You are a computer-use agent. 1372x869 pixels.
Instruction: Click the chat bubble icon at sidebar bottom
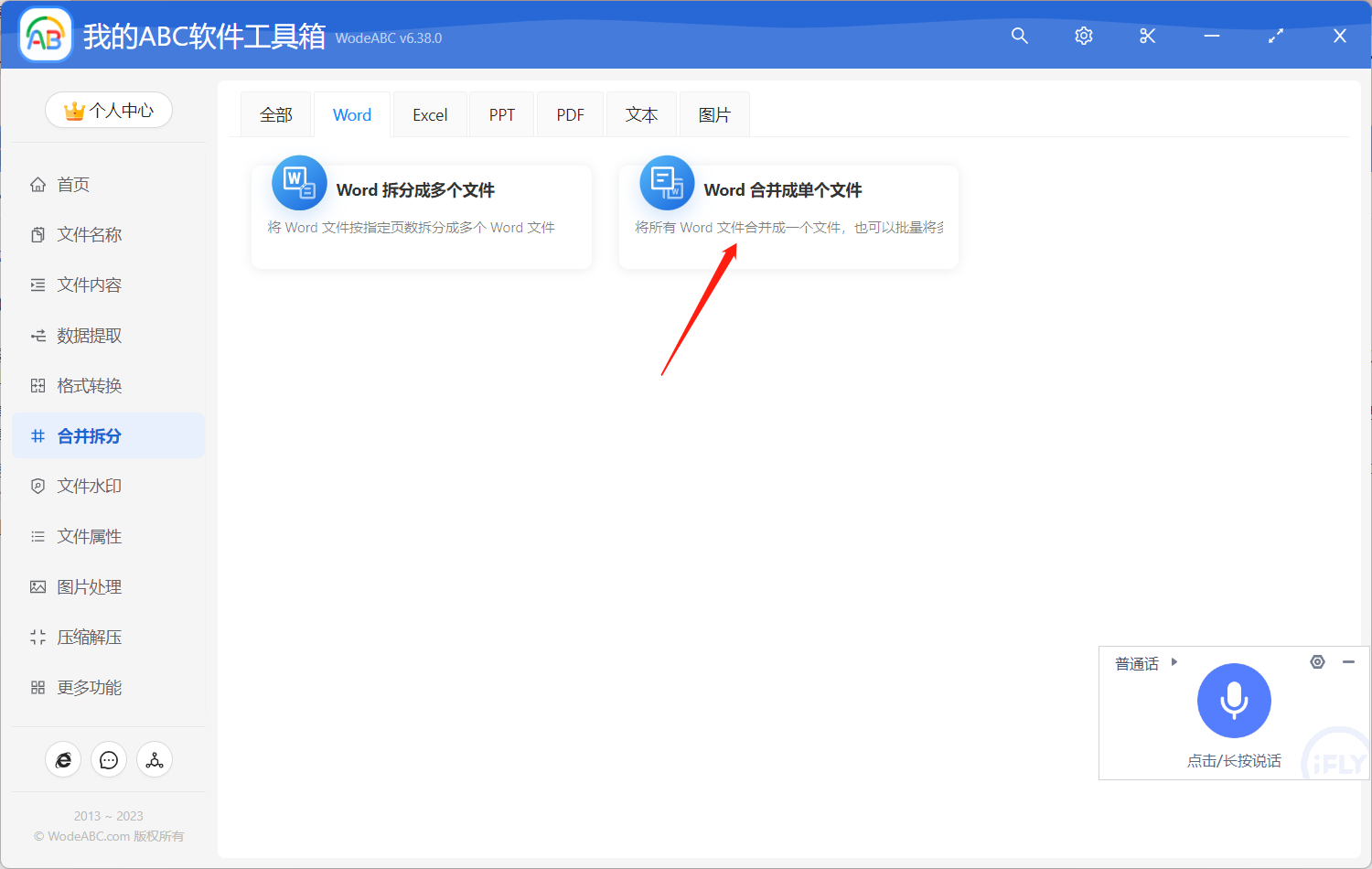point(109,759)
